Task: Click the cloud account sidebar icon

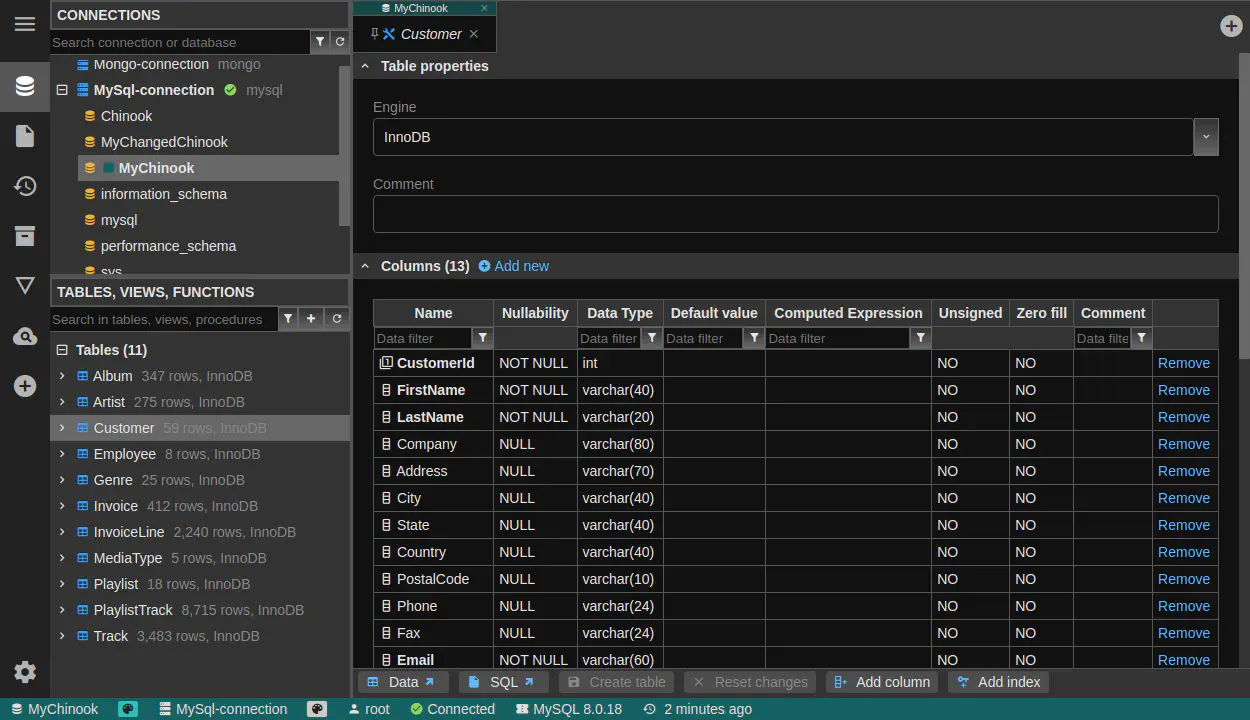Action: pyautogui.click(x=25, y=337)
